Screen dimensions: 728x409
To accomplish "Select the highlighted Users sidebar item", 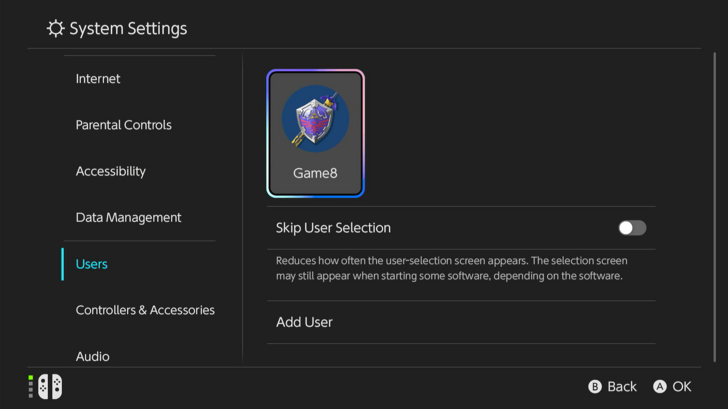I will [92, 264].
